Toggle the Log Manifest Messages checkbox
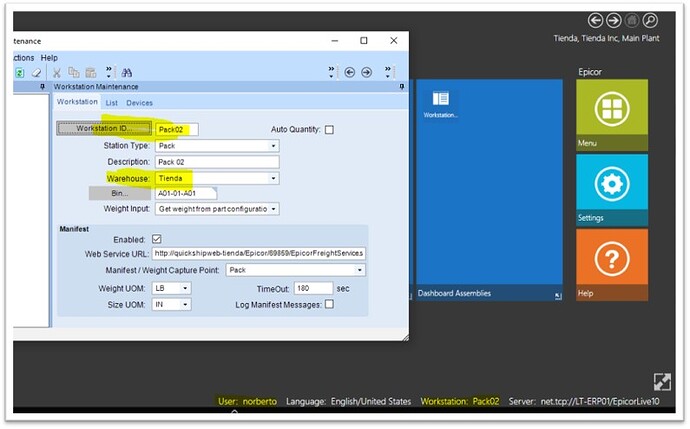Viewport: 690px width, 429px height. click(x=329, y=304)
